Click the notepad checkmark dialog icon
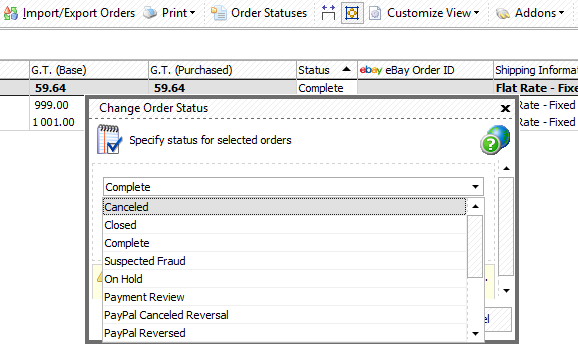Image resolution: width=578 pixels, height=362 pixels. click(x=109, y=139)
